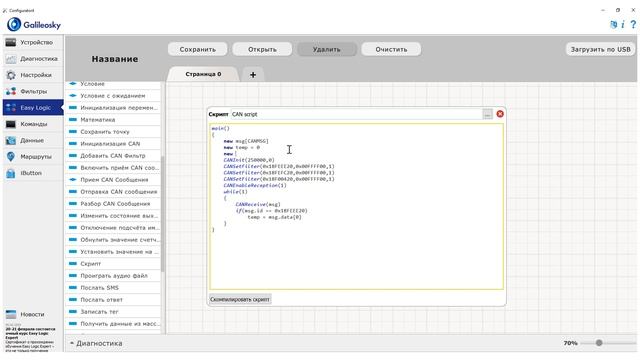This screenshot has height=360, width=640.
Task: Select the Условие с ожиданием block
Action: 113,96
